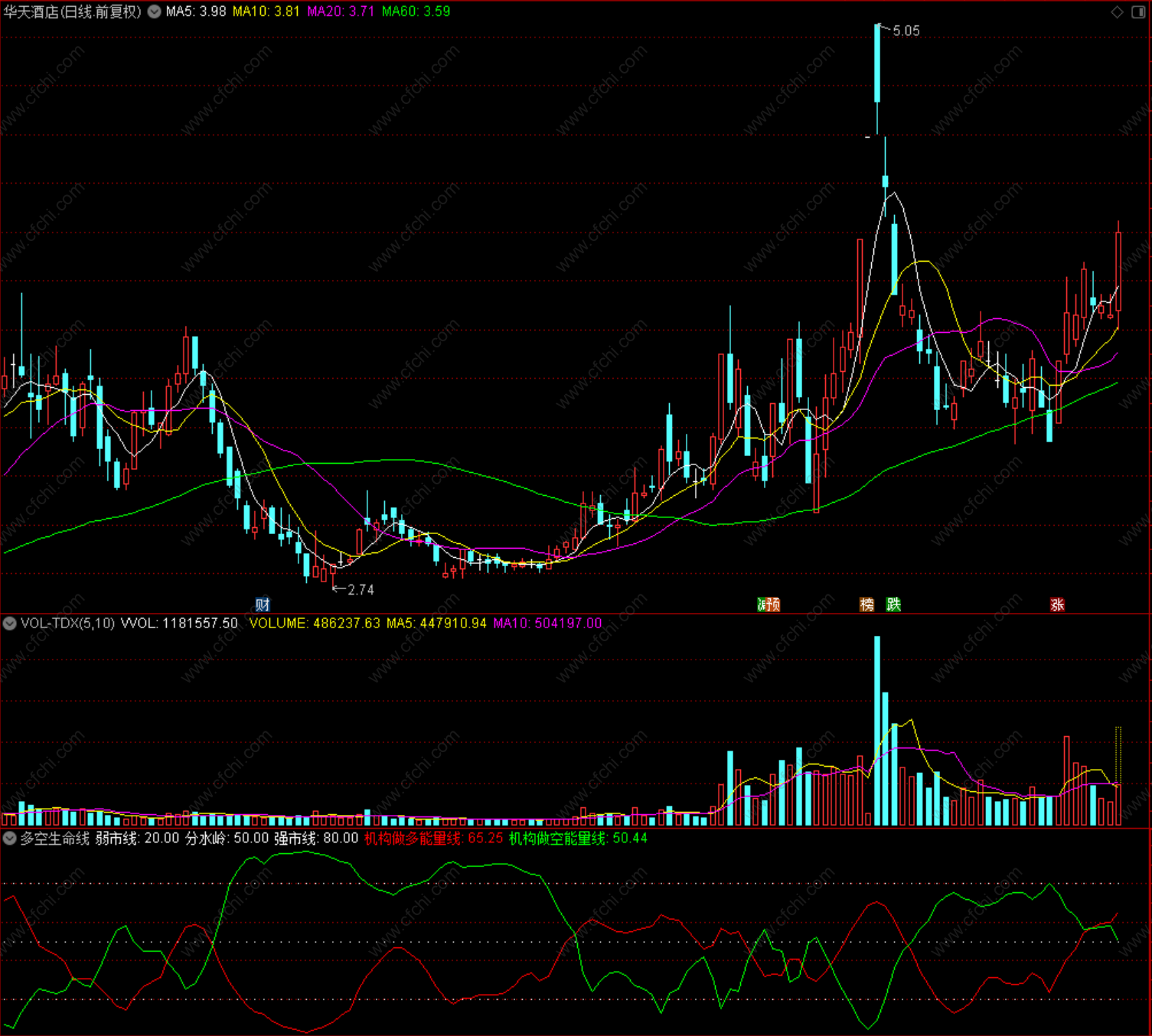The image size is (1152, 1036).
Task: Click the diamond icon at chart top-right
Action: coord(1117,11)
